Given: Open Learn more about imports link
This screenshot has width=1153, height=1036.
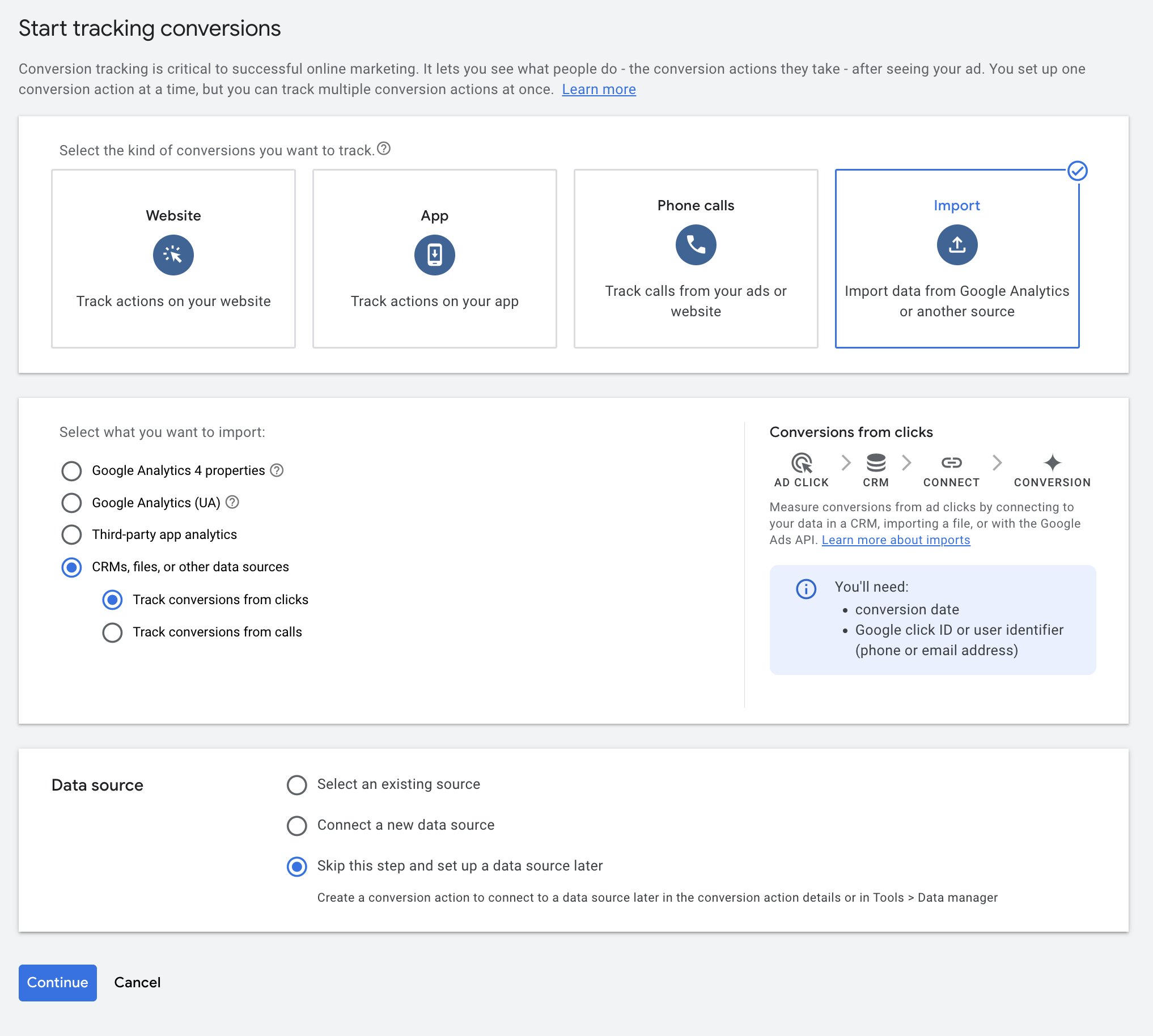Looking at the screenshot, I should coord(895,540).
